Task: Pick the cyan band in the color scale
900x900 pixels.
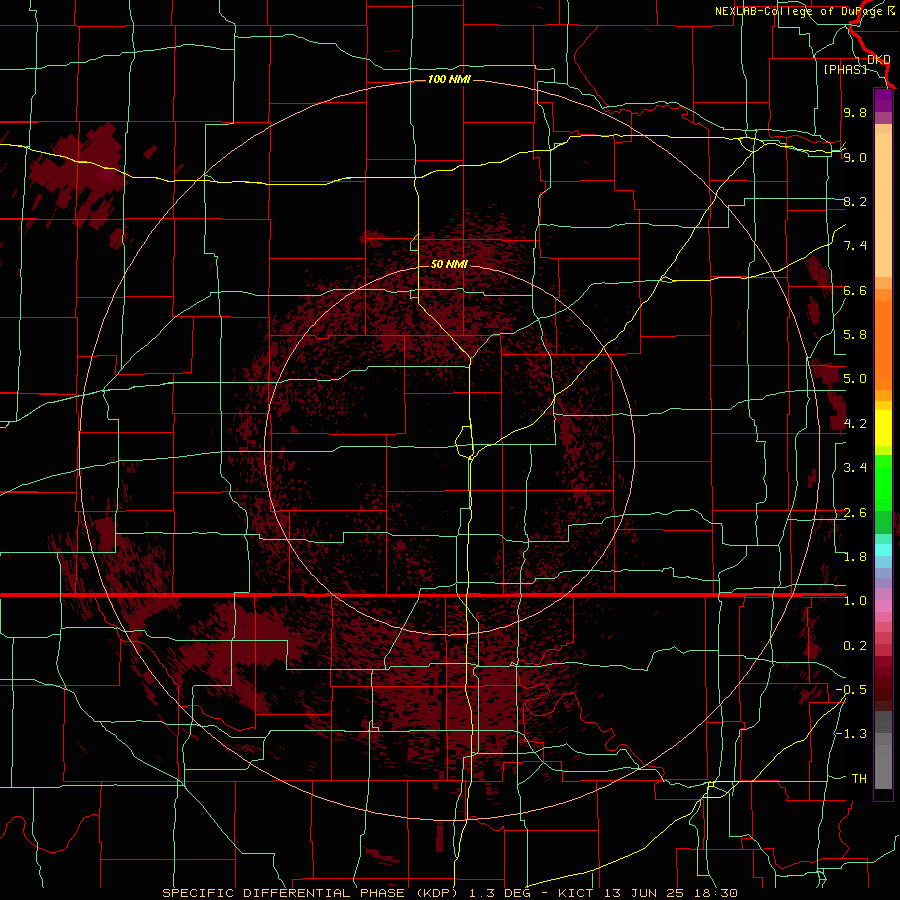Action: [883, 549]
